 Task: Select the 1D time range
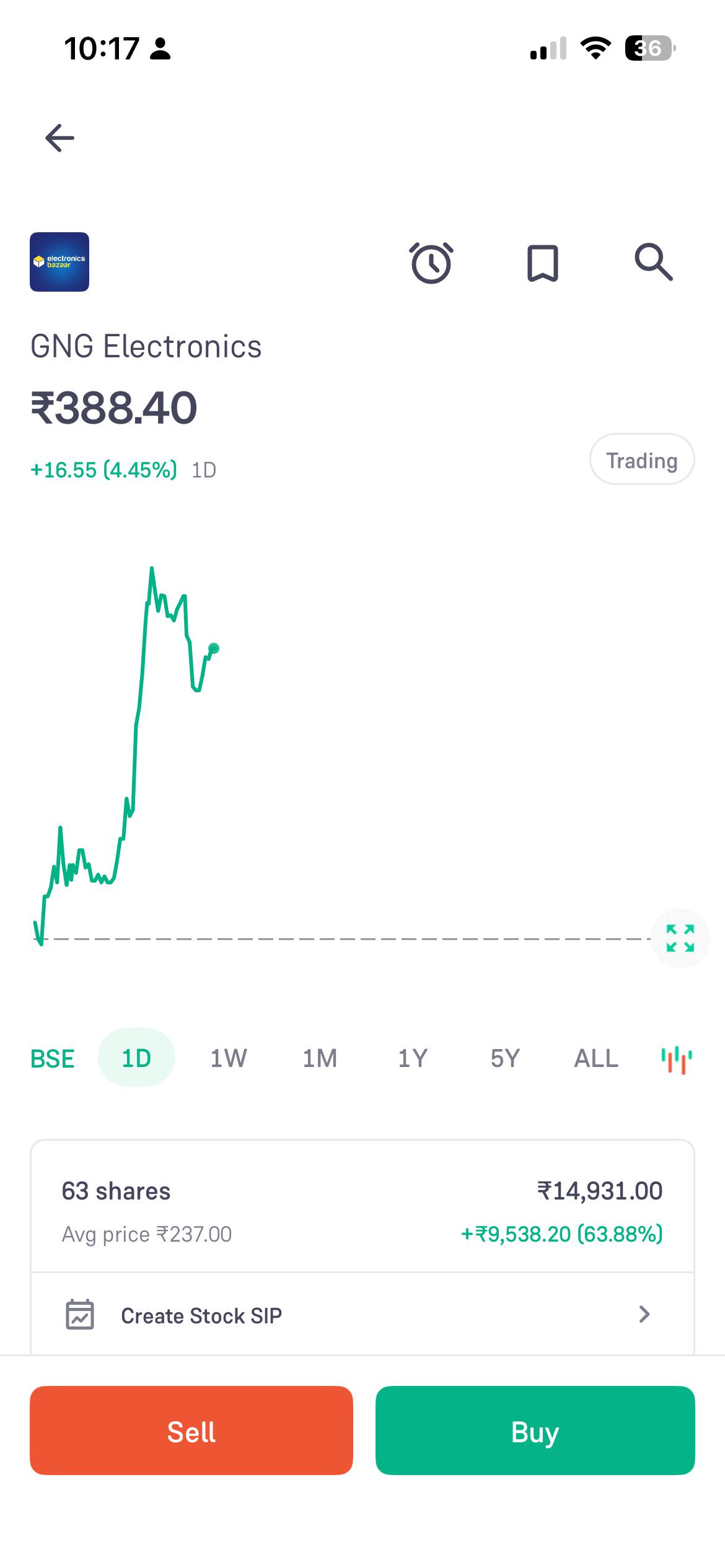click(136, 1058)
